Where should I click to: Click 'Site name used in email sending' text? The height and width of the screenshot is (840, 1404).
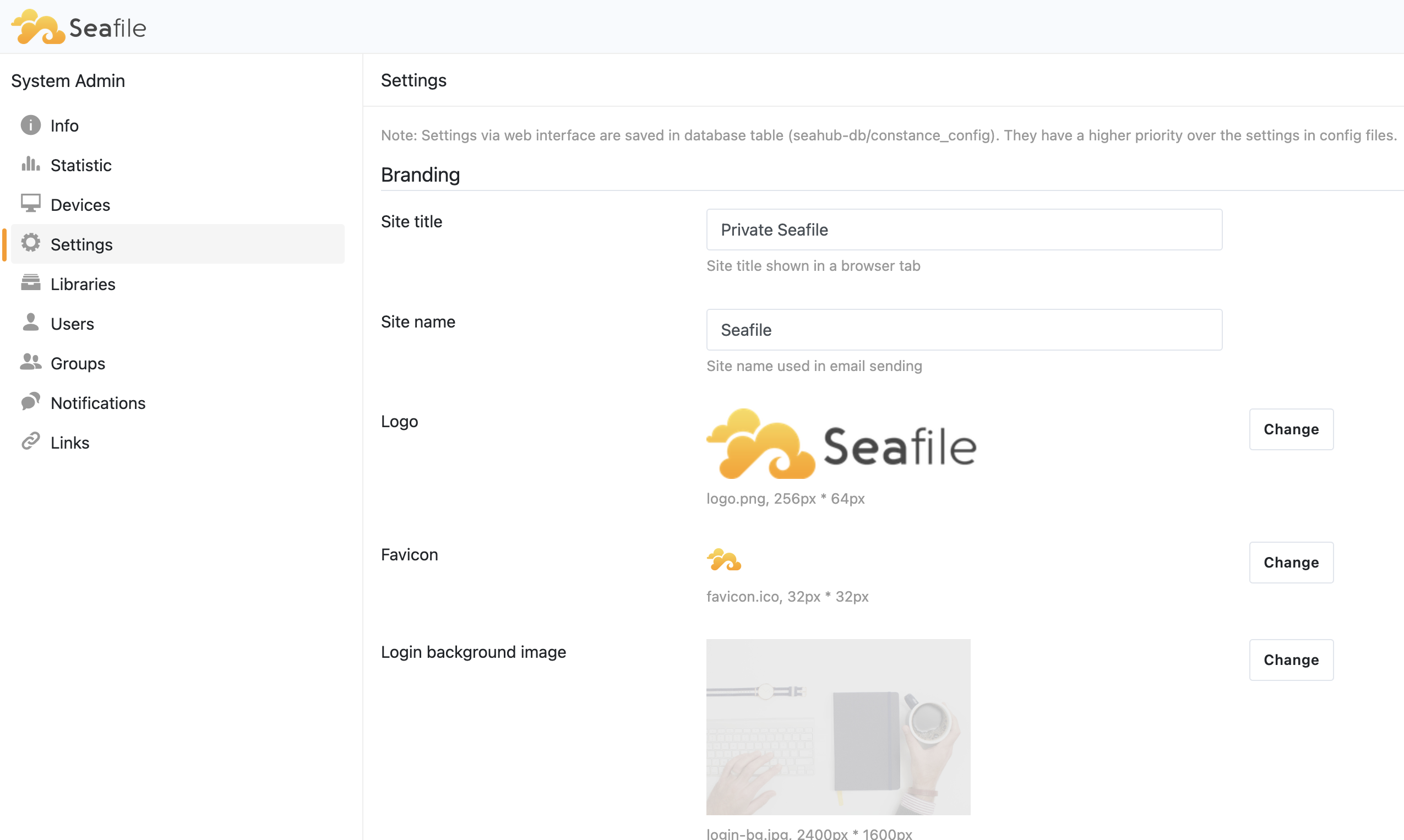814,366
